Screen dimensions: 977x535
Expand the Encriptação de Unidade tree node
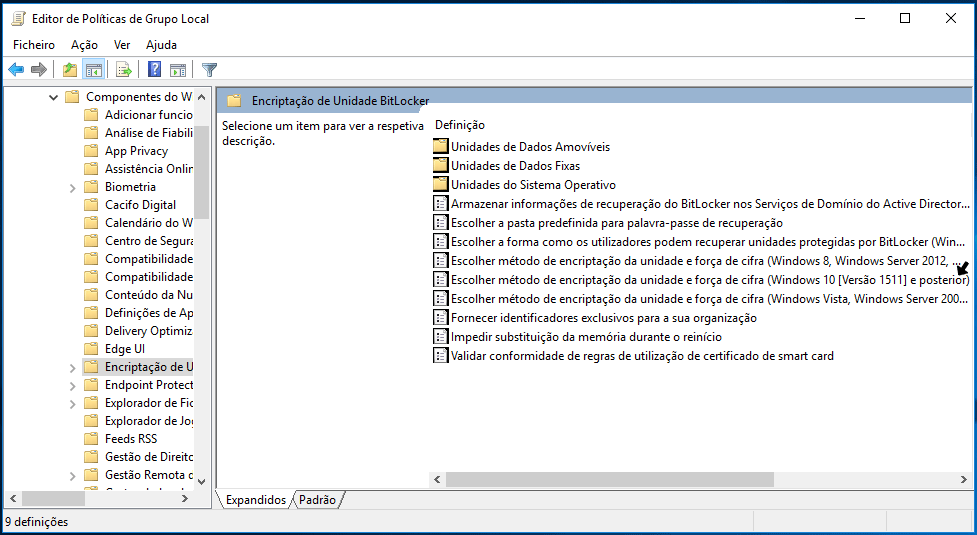(x=72, y=367)
